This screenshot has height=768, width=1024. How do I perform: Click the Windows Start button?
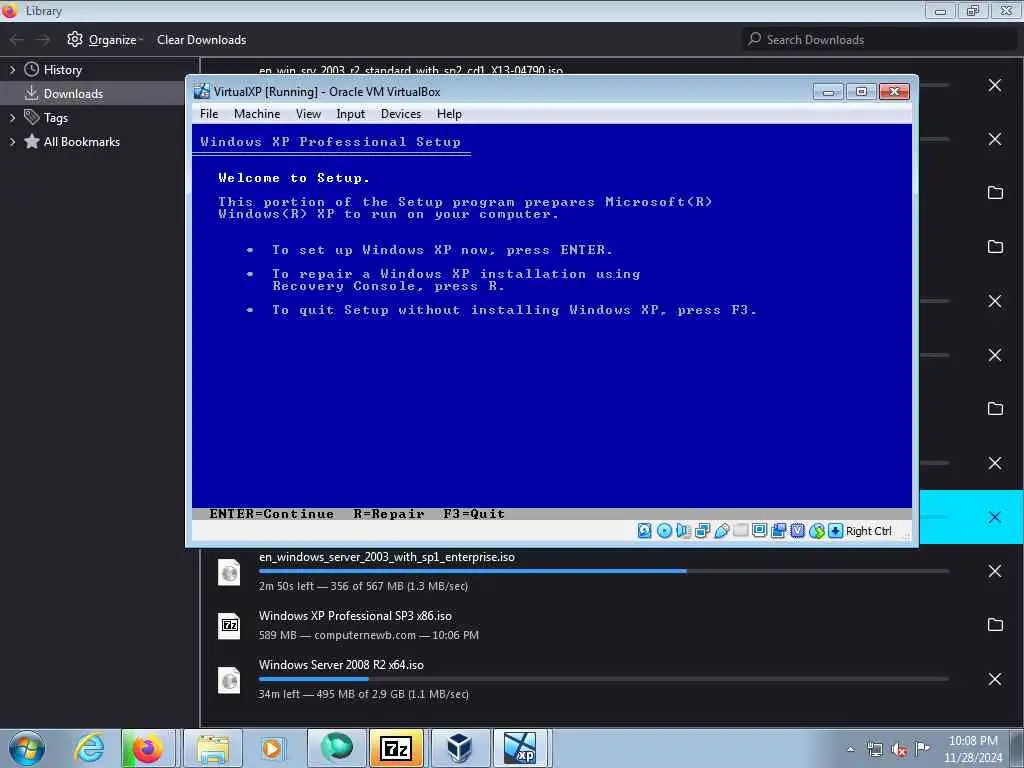click(27, 748)
